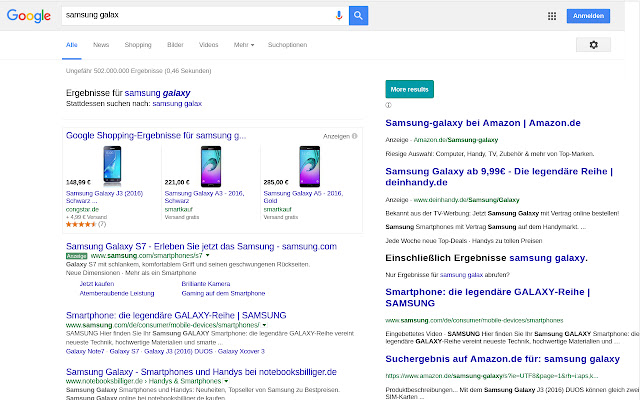Open the Google apps grid
640x400 pixels.
tap(552, 16)
